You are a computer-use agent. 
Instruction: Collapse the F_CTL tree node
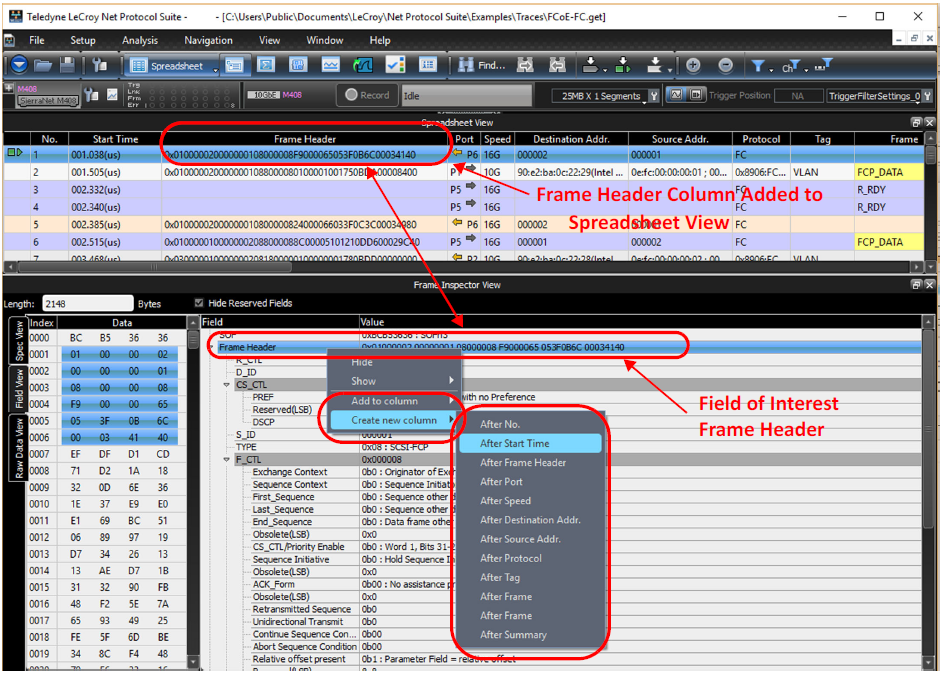click(x=227, y=459)
